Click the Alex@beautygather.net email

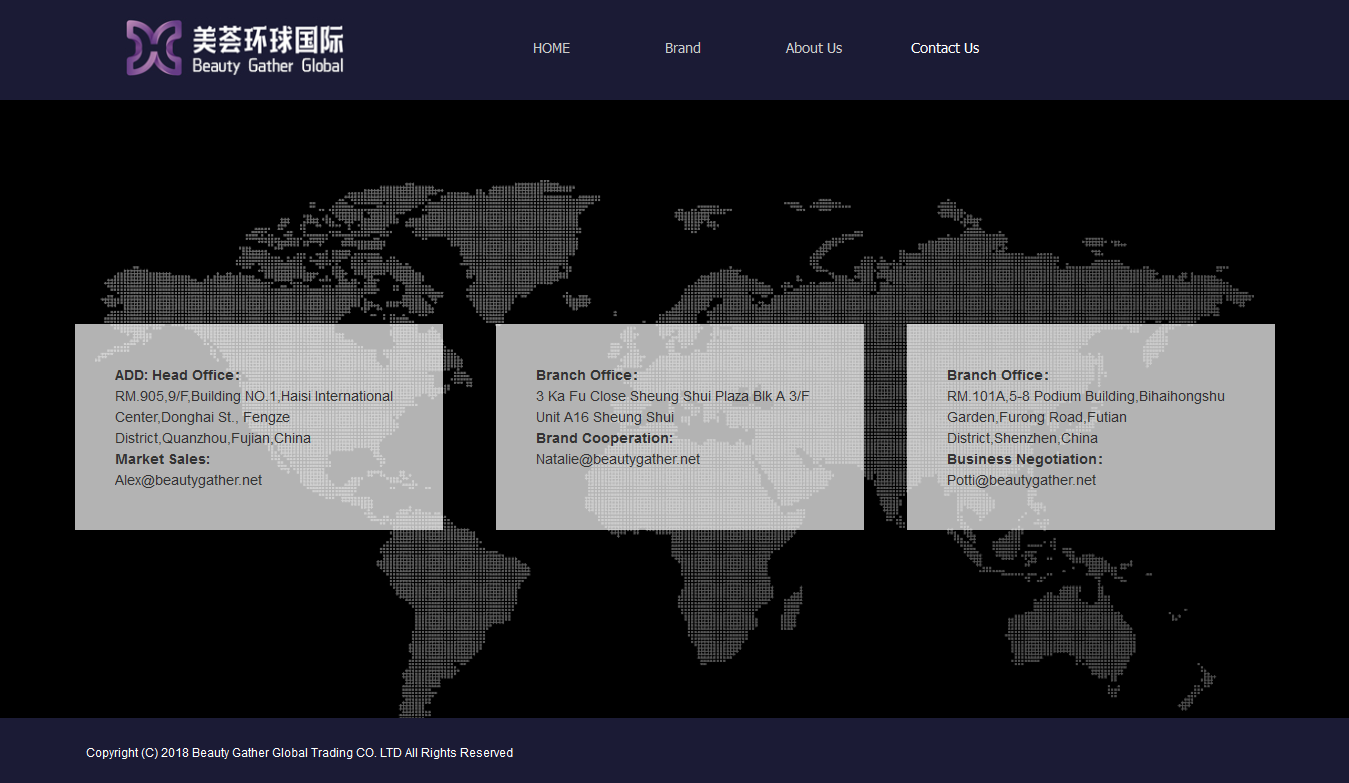pos(188,480)
